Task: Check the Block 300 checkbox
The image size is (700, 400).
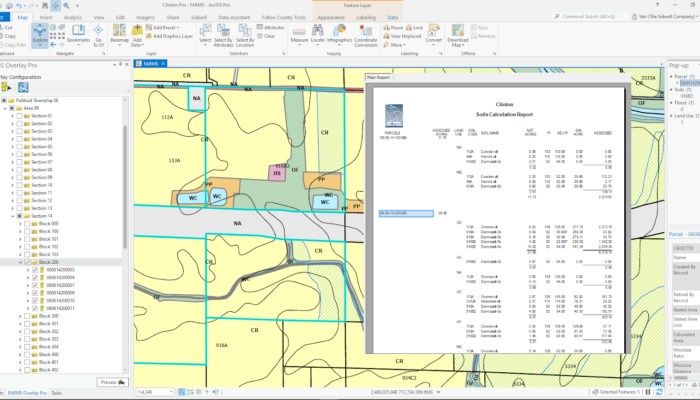Action: pos(27,316)
